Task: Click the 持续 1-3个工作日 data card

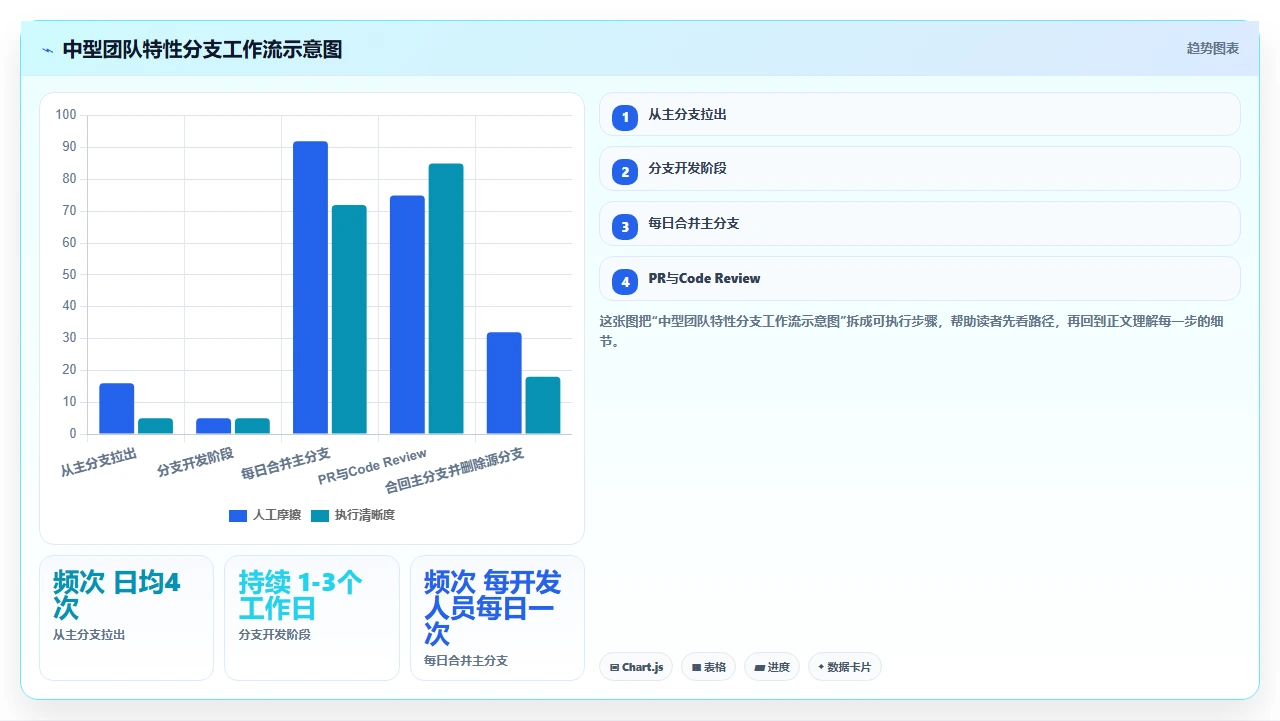Action: coord(312,618)
